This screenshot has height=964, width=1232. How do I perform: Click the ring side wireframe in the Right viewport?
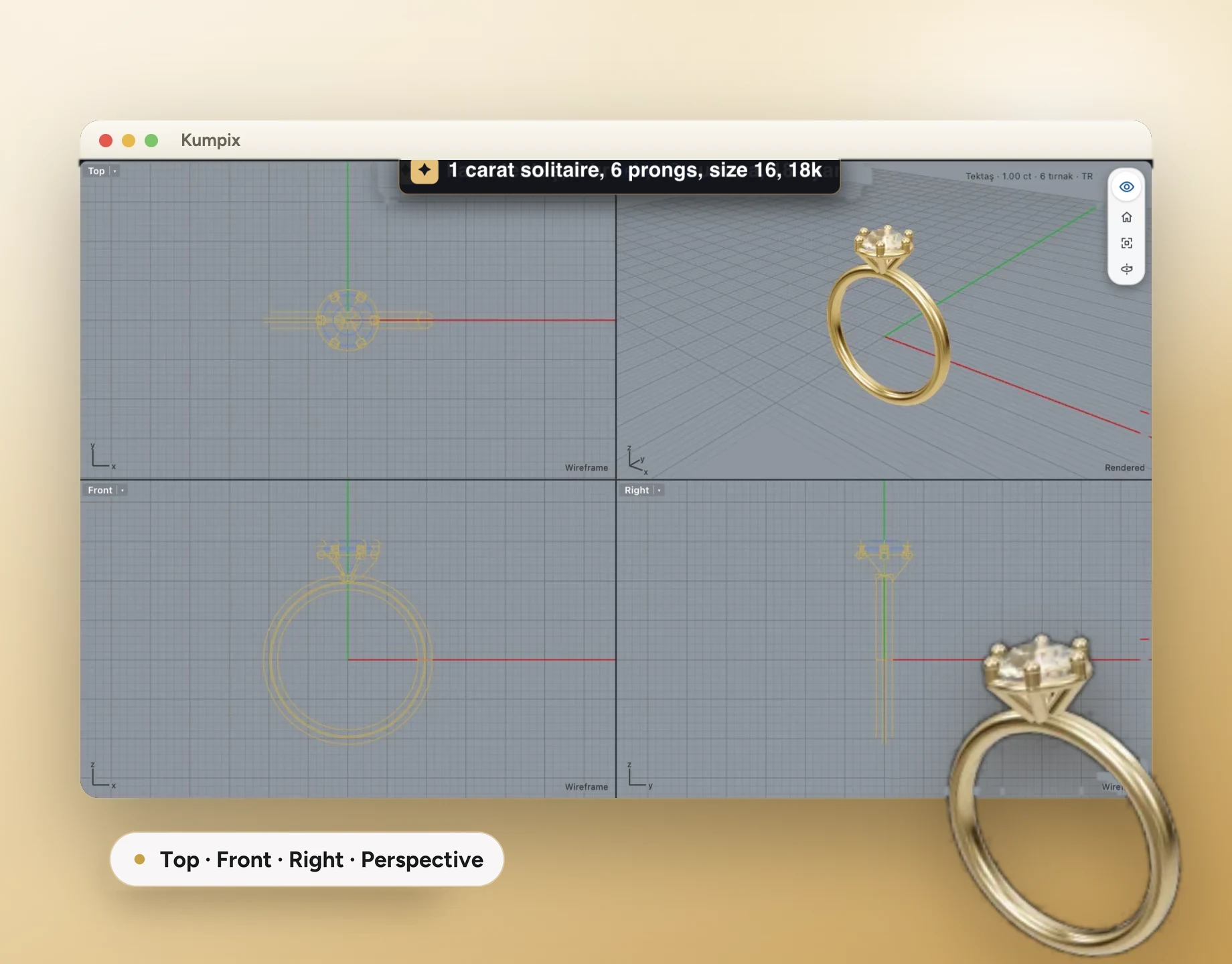click(x=884, y=641)
